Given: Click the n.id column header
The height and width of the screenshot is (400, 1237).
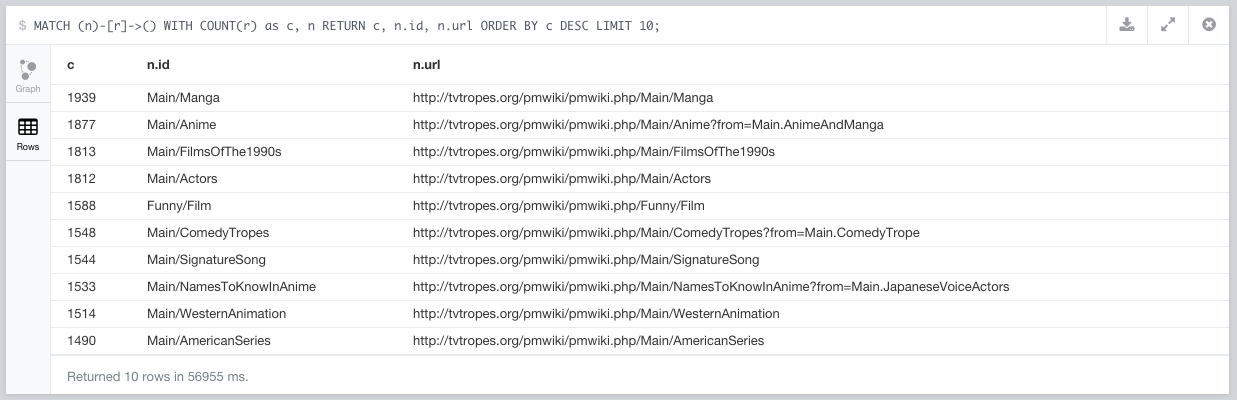Looking at the screenshot, I should click(160, 65).
